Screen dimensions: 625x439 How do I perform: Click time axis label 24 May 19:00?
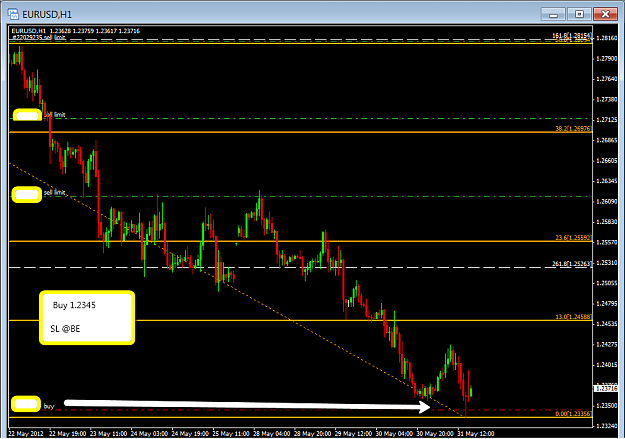[x=190, y=433]
